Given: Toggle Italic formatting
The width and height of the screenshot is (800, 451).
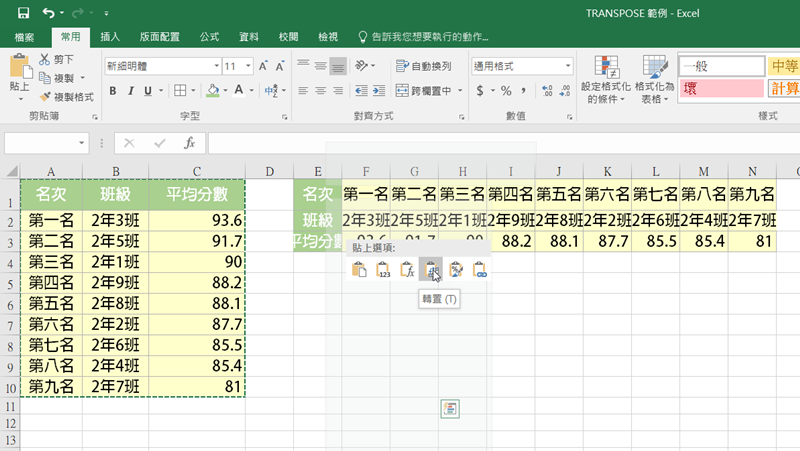Looking at the screenshot, I should pyautogui.click(x=132, y=92).
